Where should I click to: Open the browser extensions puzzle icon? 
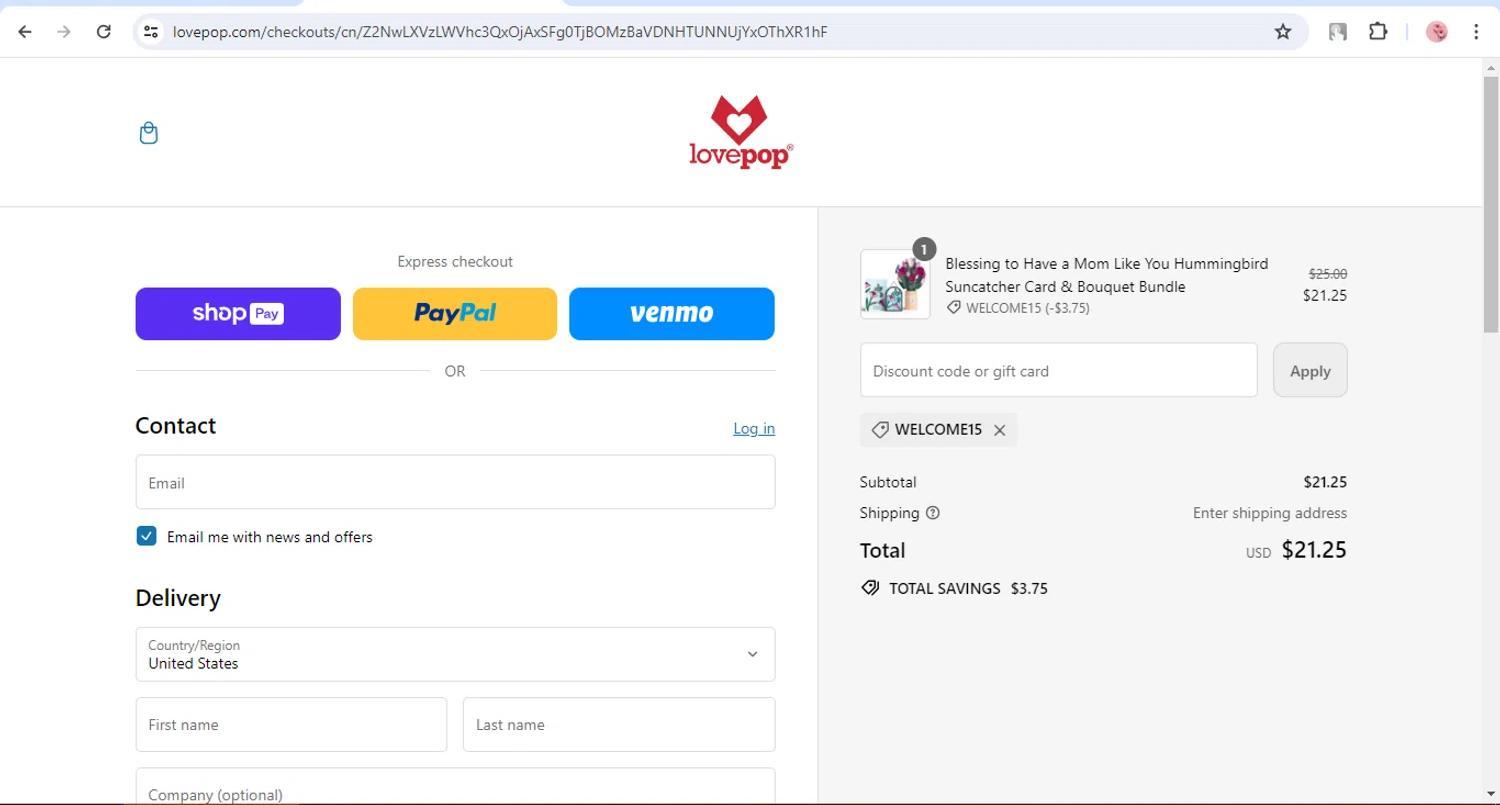(x=1378, y=32)
